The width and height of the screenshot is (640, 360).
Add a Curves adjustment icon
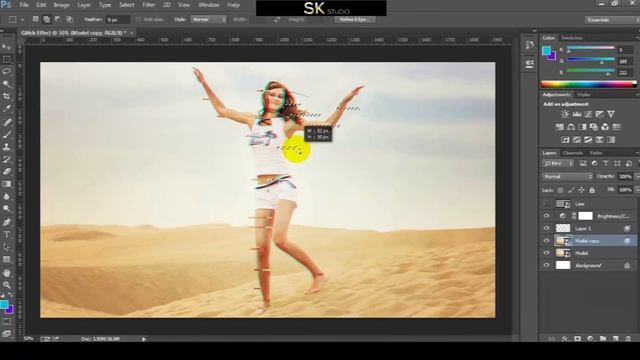(x=588, y=114)
